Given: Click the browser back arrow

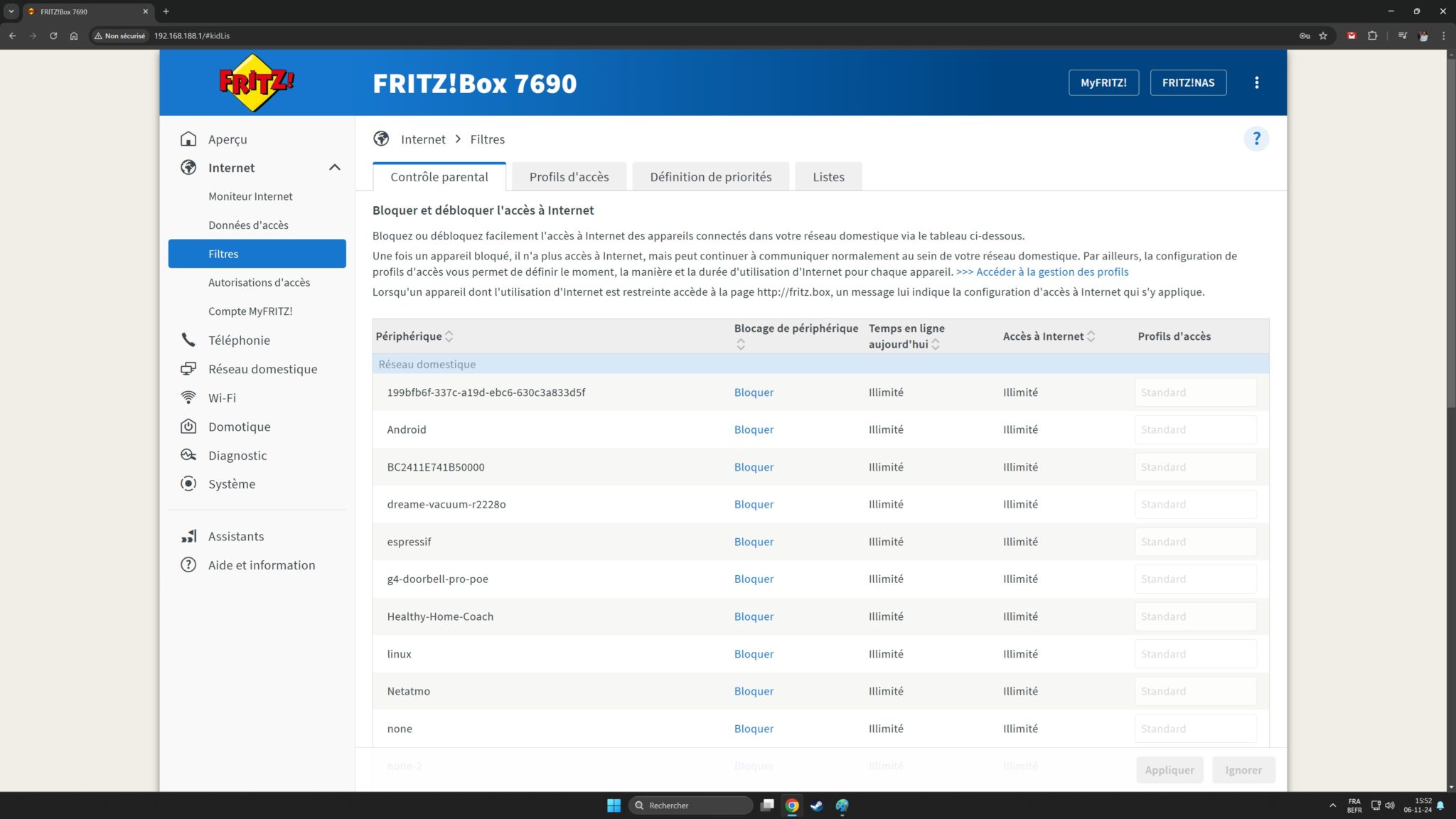Looking at the screenshot, I should point(12,36).
